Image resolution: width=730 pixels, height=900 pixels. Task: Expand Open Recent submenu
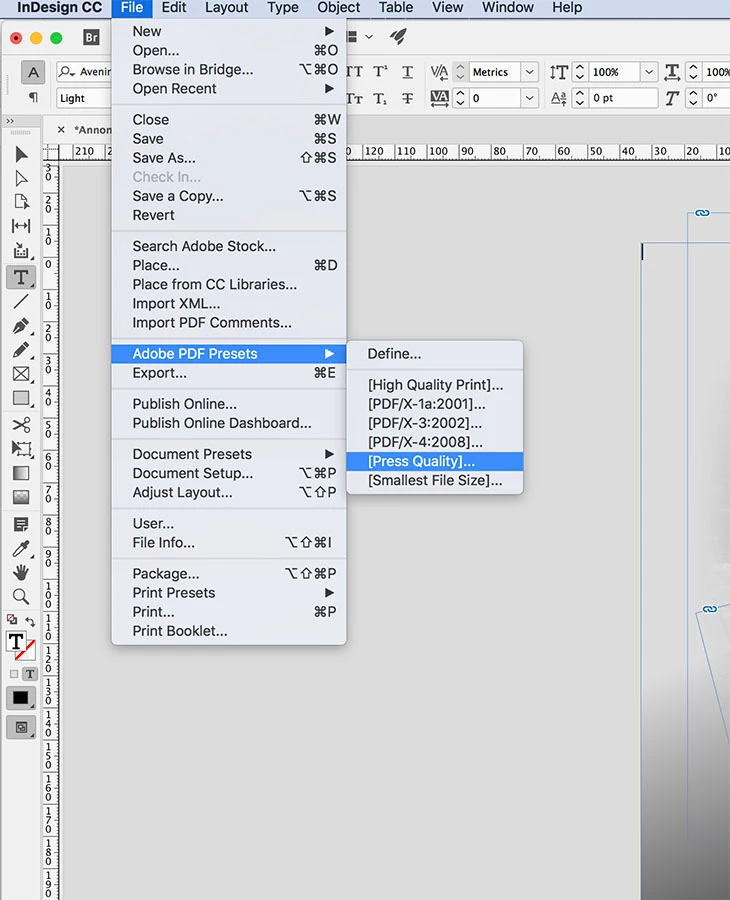tap(228, 88)
